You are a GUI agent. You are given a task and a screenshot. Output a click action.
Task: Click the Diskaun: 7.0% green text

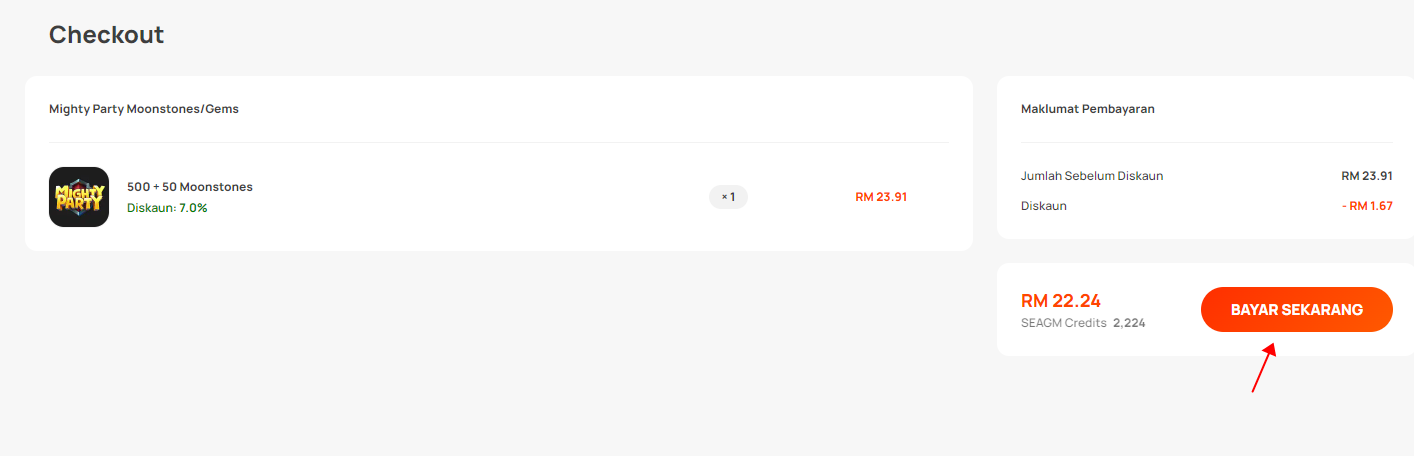point(167,208)
